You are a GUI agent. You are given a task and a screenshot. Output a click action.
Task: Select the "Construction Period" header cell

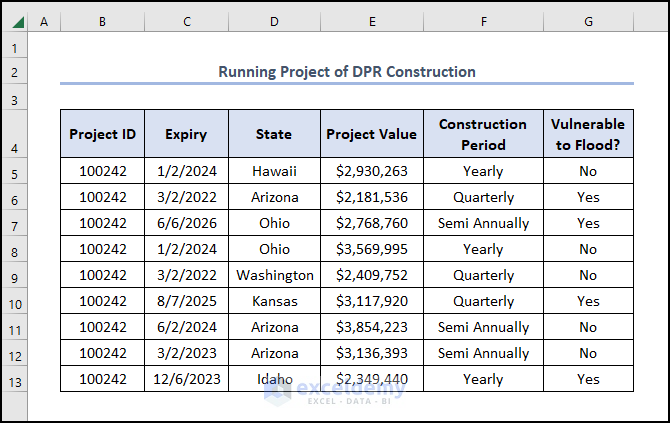tap(483, 135)
